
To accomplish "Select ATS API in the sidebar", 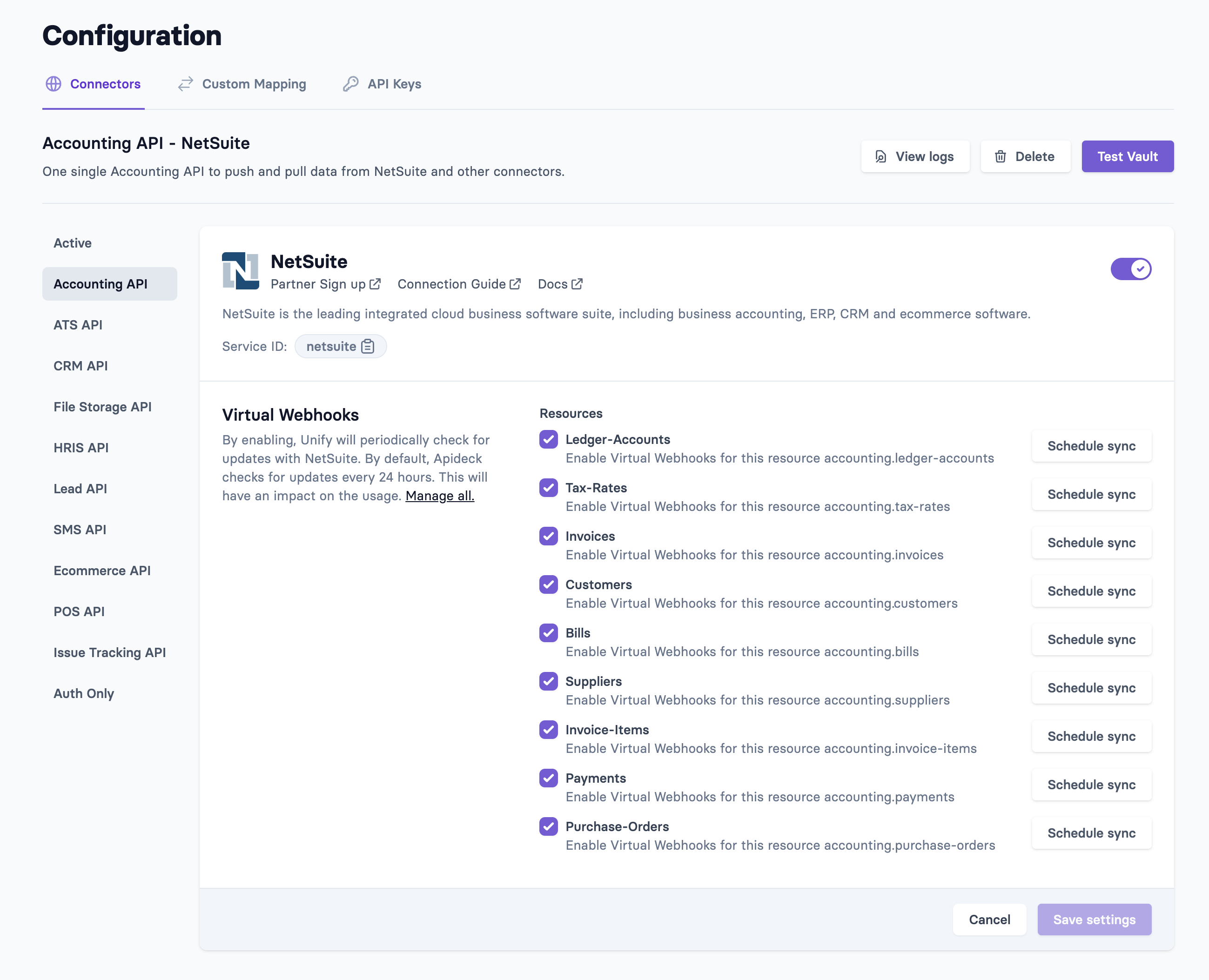I will click(109, 325).
